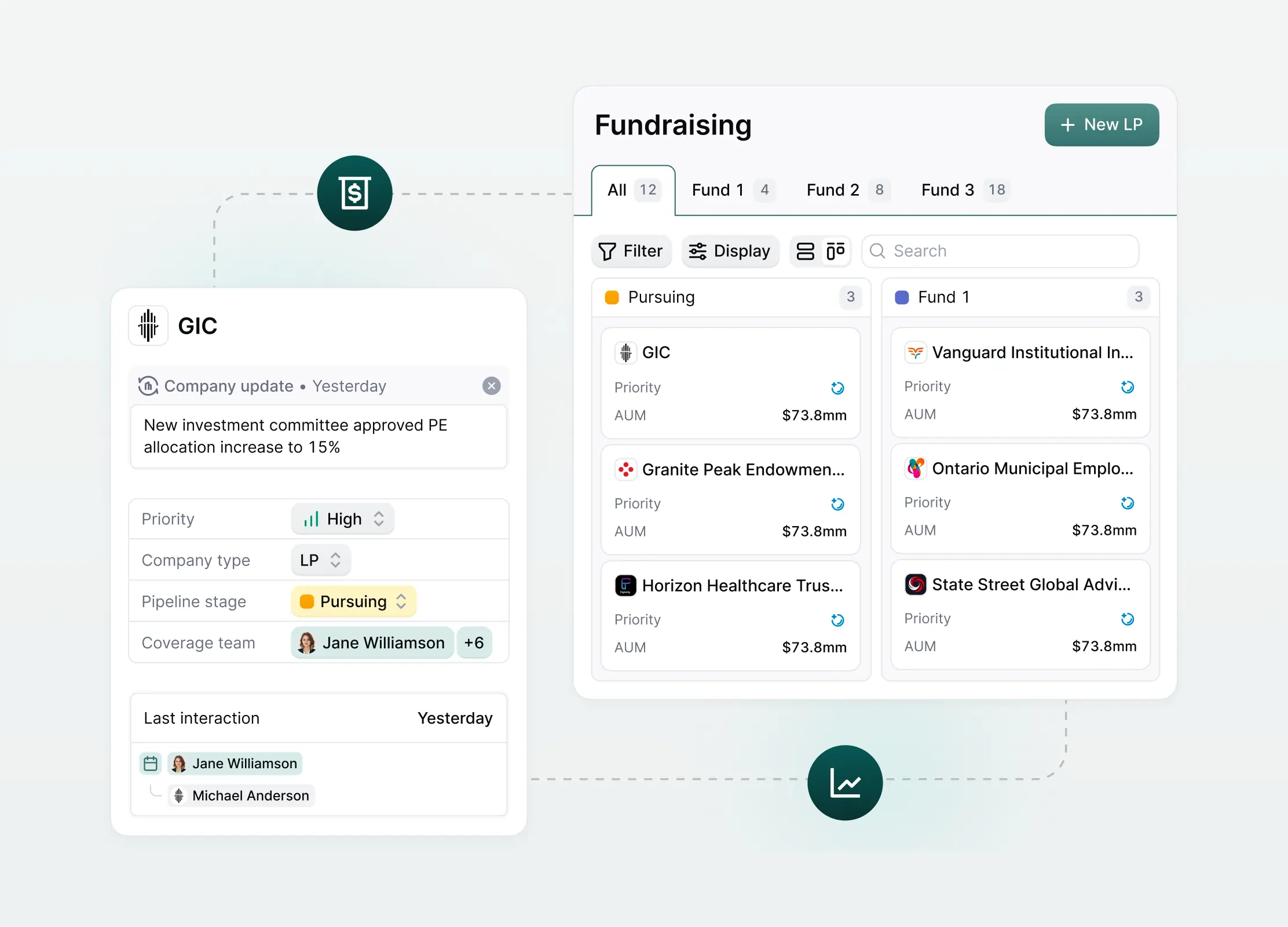Click the search magnifier icon

(x=877, y=251)
